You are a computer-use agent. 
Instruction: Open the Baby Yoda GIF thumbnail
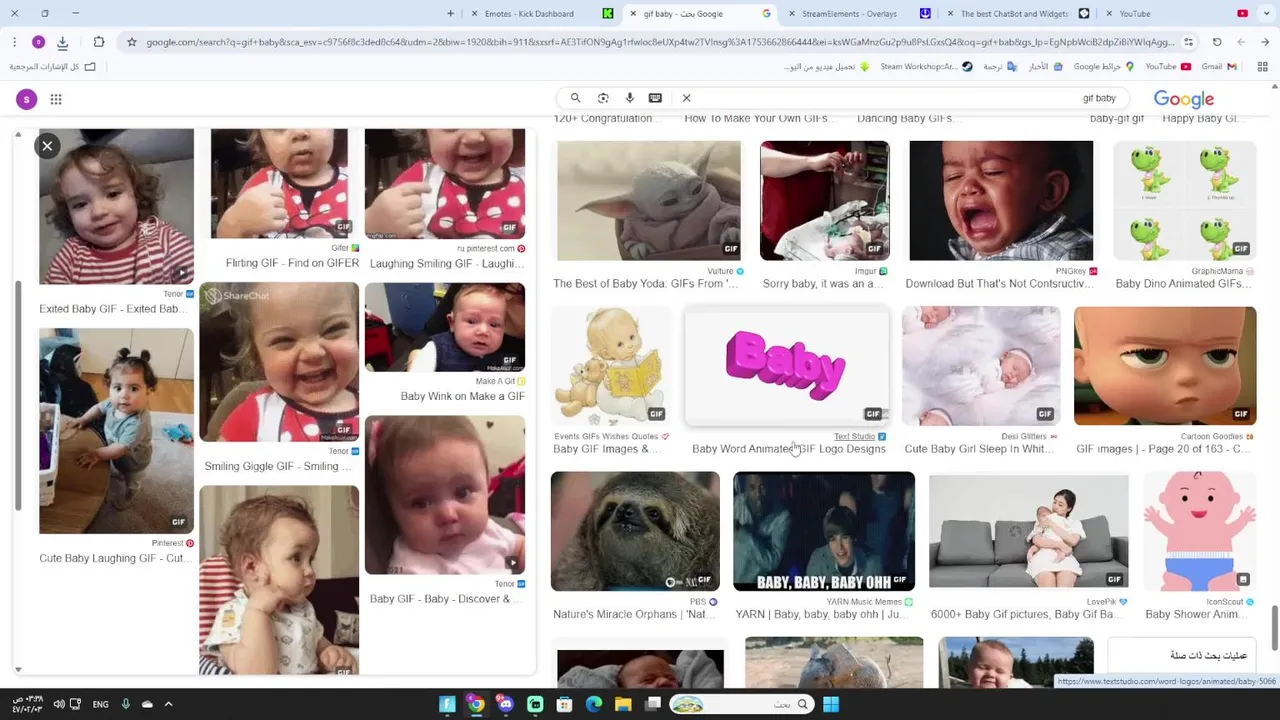coord(649,200)
